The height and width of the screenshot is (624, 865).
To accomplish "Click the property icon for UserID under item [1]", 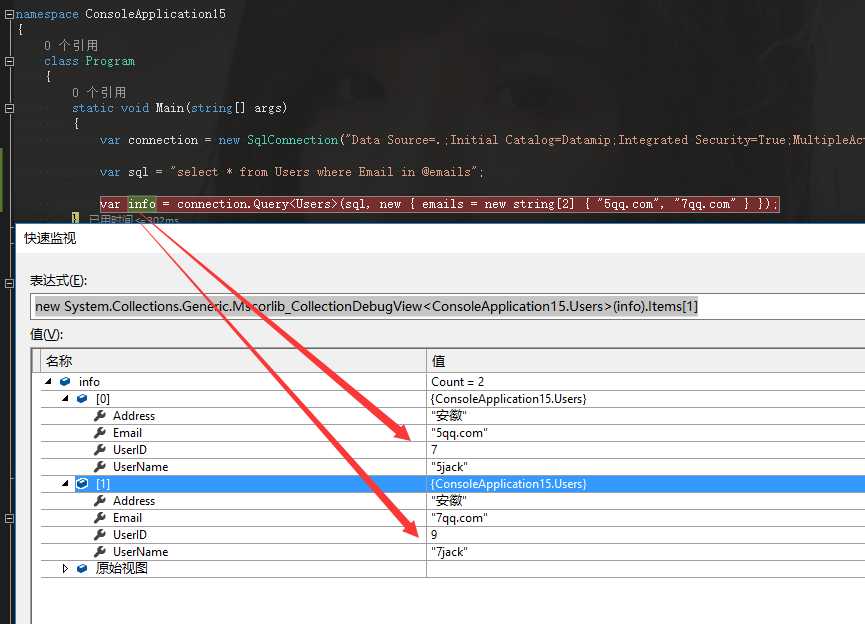I will [x=100, y=535].
